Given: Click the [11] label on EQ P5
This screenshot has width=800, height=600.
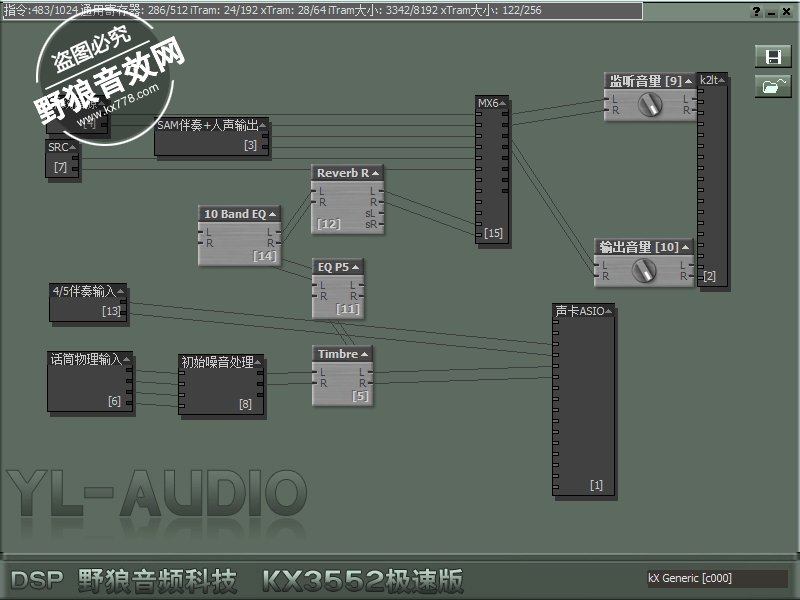Looking at the screenshot, I should pos(347,308).
